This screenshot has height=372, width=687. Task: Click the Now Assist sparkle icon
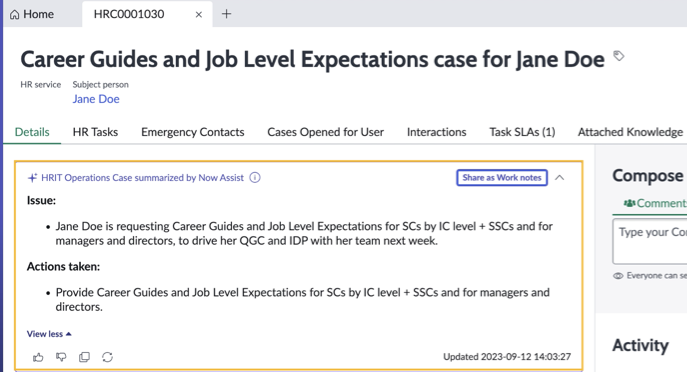point(32,177)
